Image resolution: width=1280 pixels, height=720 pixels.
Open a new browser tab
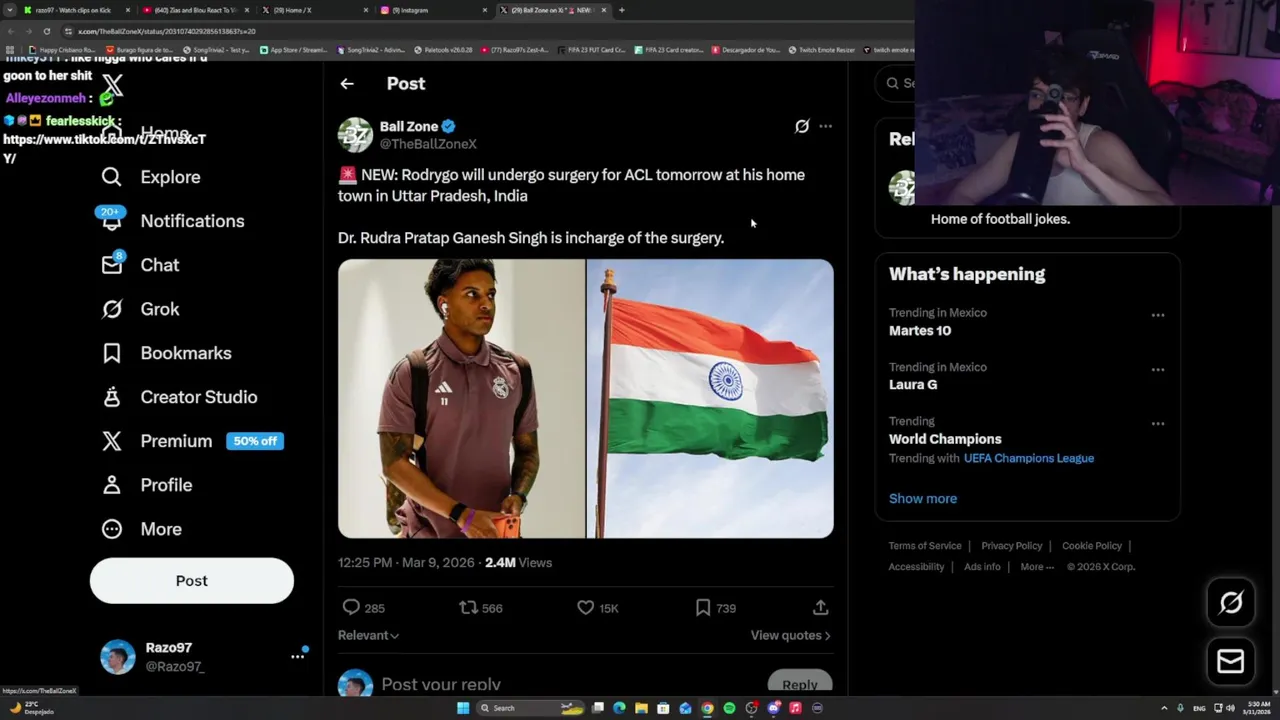[622, 10]
